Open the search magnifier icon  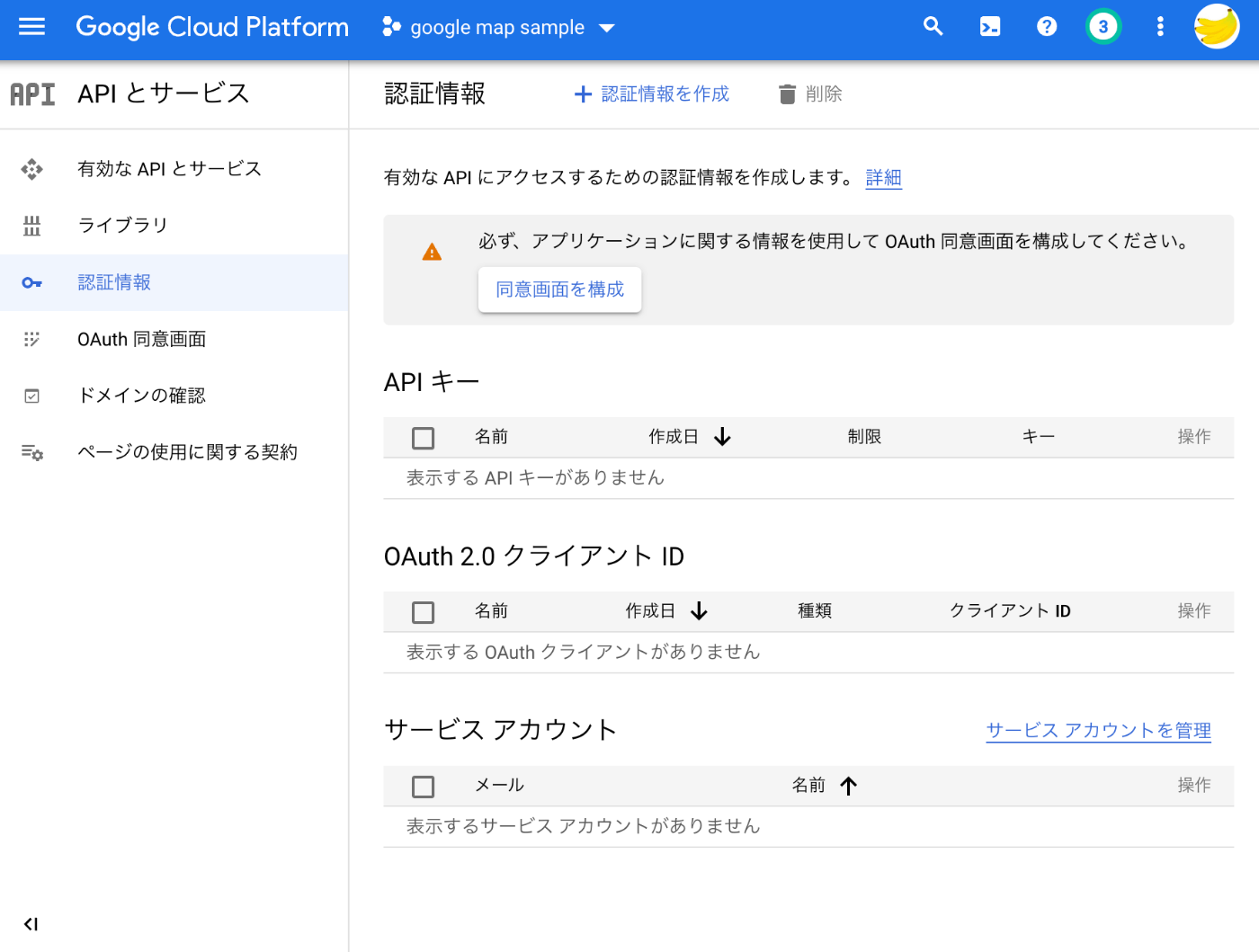[x=933, y=27]
